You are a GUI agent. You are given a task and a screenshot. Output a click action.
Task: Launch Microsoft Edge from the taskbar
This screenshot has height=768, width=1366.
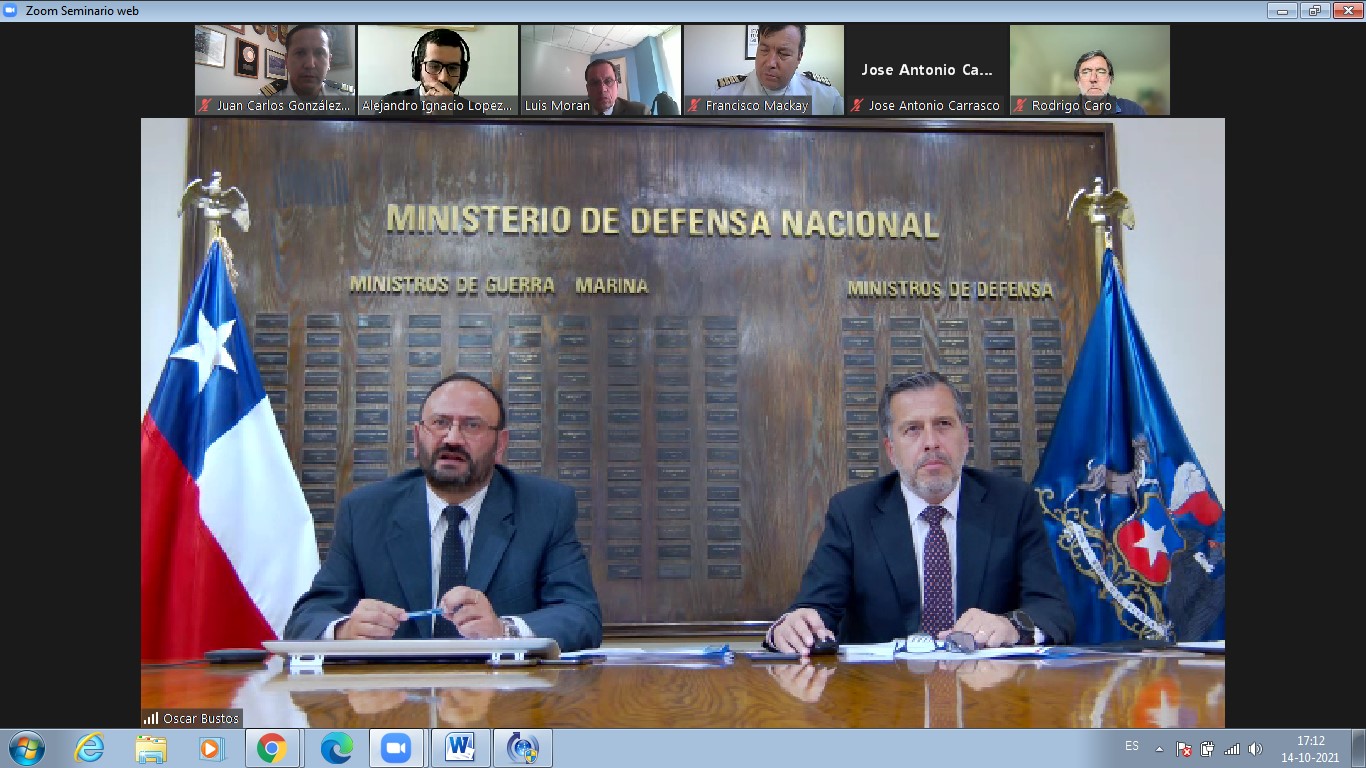point(335,748)
